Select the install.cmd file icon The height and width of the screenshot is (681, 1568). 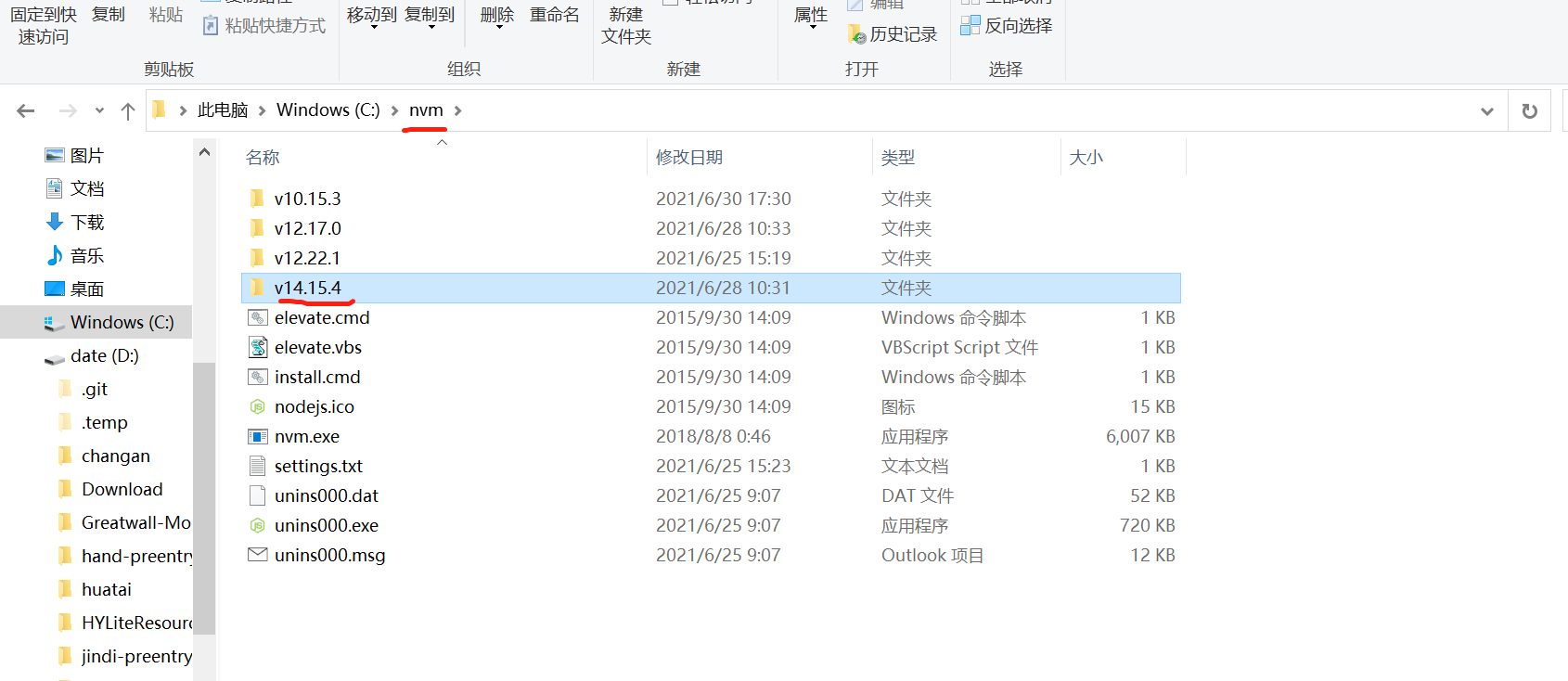tap(258, 377)
